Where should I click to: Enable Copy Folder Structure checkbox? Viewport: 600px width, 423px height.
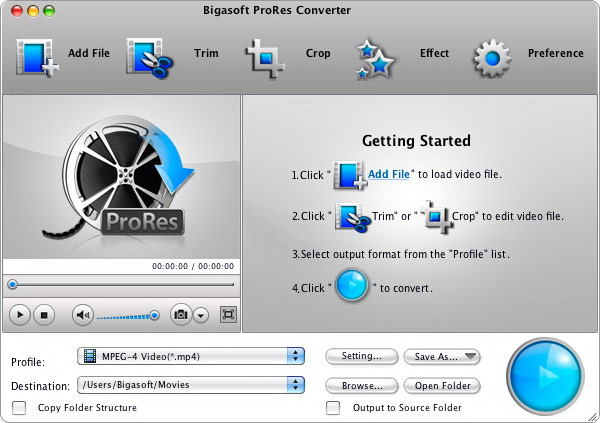point(19,408)
